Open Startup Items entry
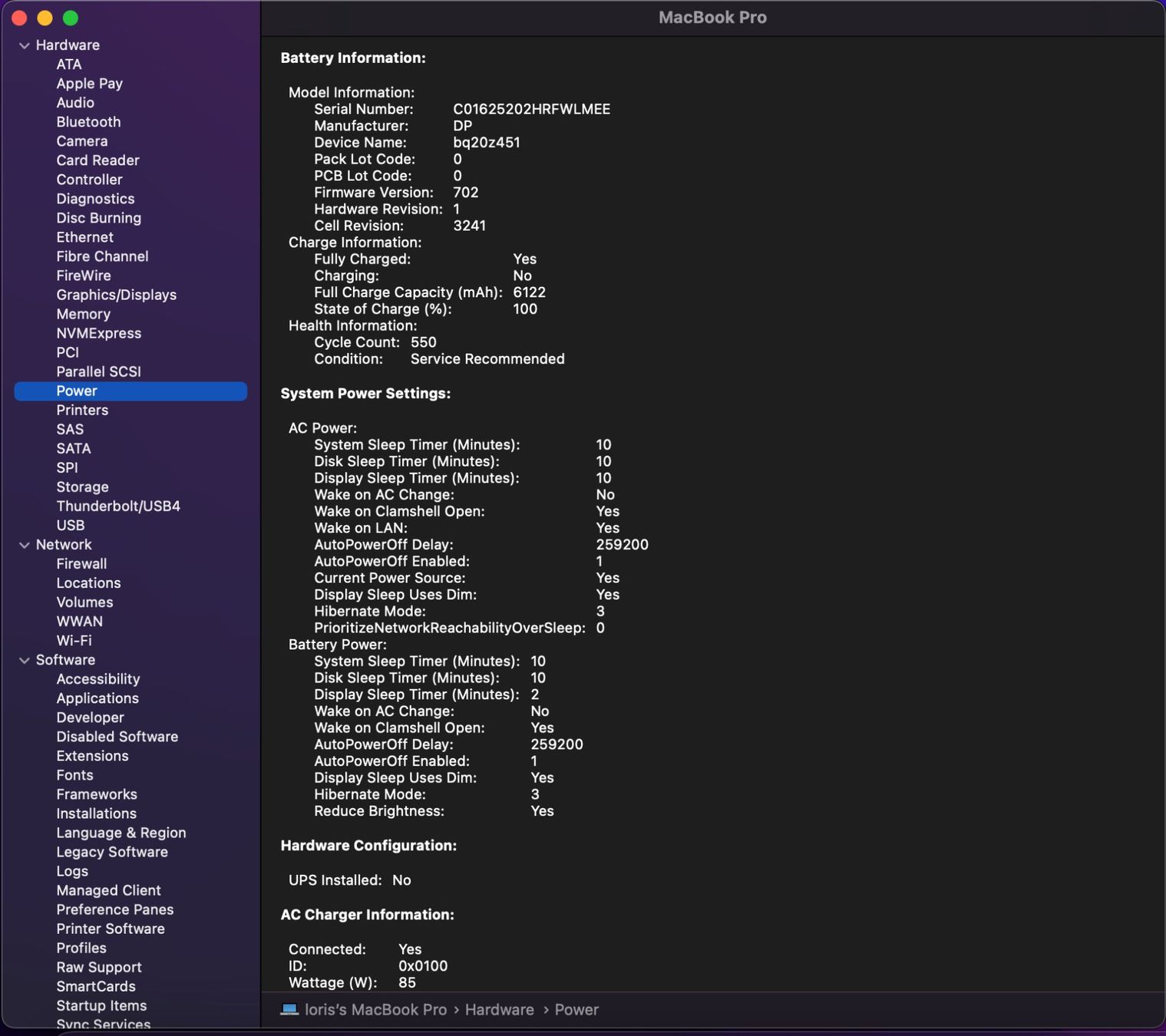The image size is (1166, 1036). click(101, 1005)
